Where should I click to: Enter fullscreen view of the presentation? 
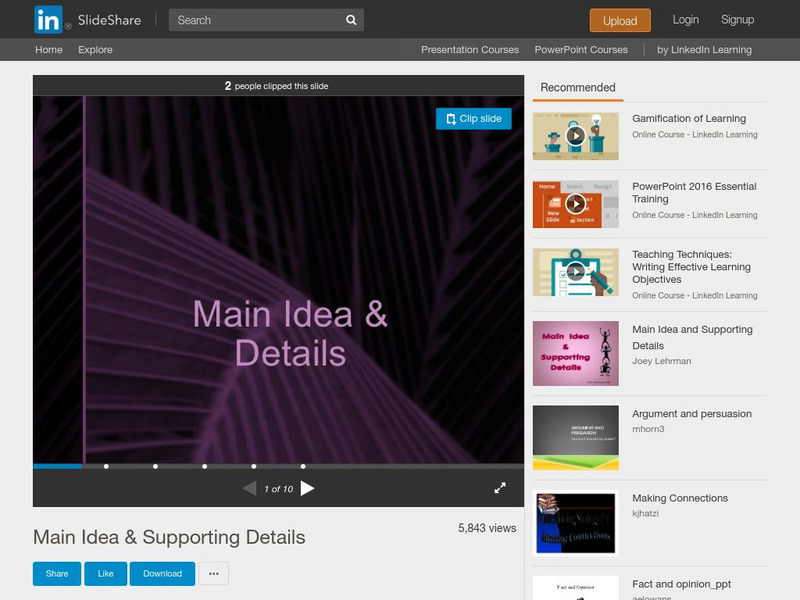501,488
